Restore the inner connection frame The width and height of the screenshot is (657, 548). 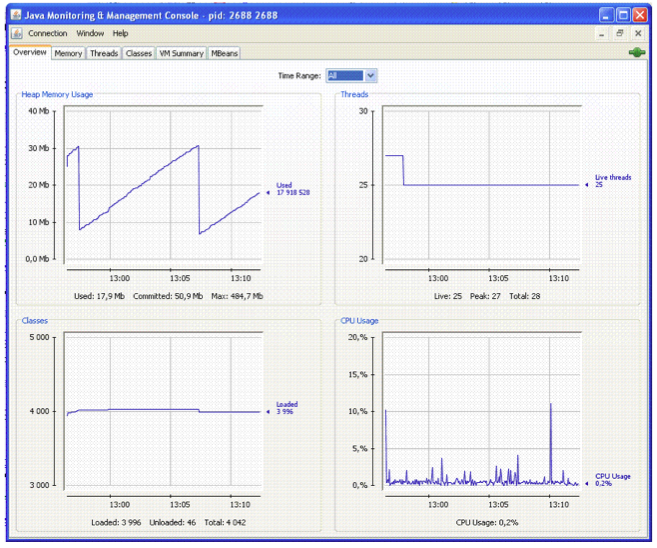pyautogui.click(x=620, y=34)
